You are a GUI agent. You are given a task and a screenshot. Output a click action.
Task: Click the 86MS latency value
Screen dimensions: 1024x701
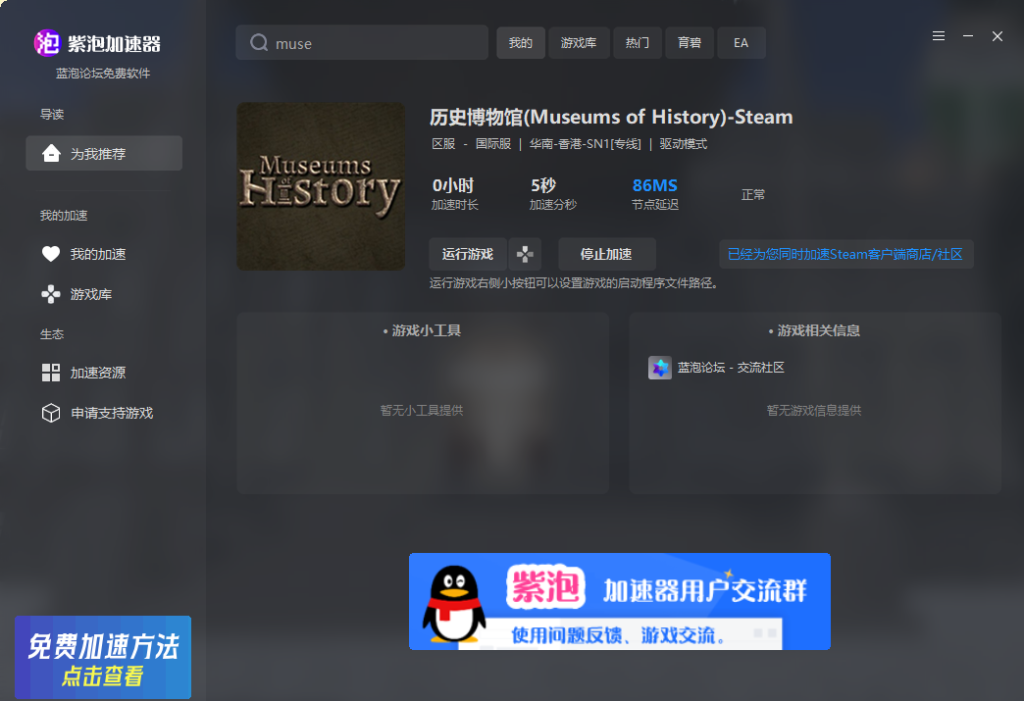pyautogui.click(x=655, y=186)
